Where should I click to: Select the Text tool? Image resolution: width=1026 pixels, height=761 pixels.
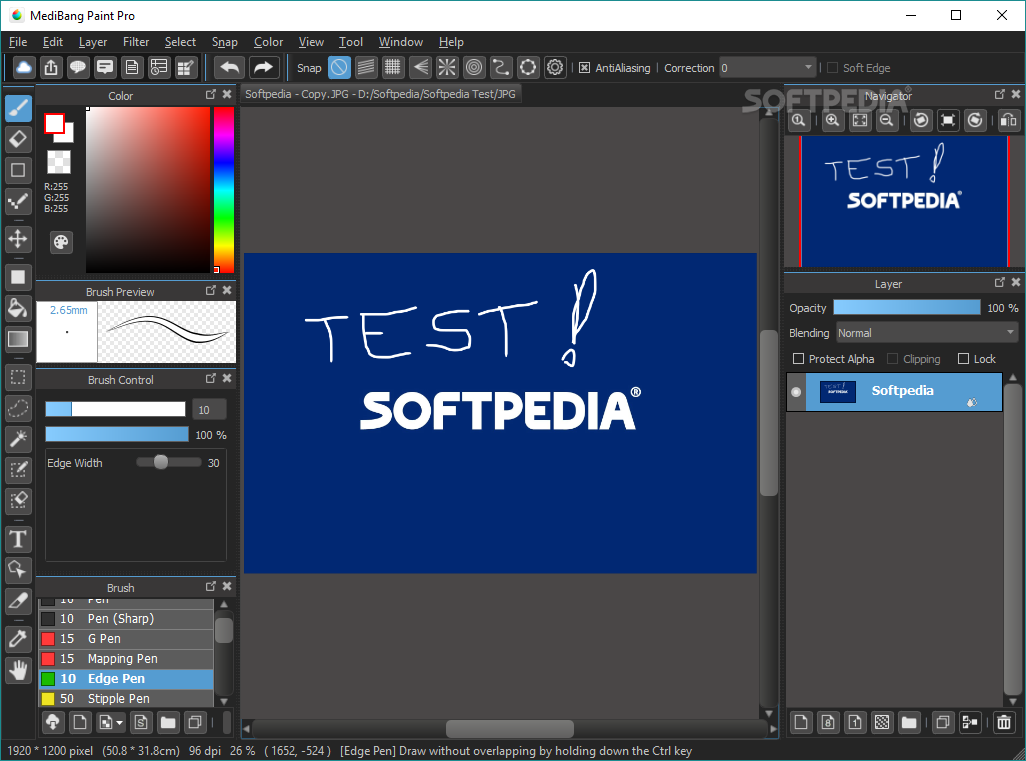pyautogui.click(x=18, y=539)
